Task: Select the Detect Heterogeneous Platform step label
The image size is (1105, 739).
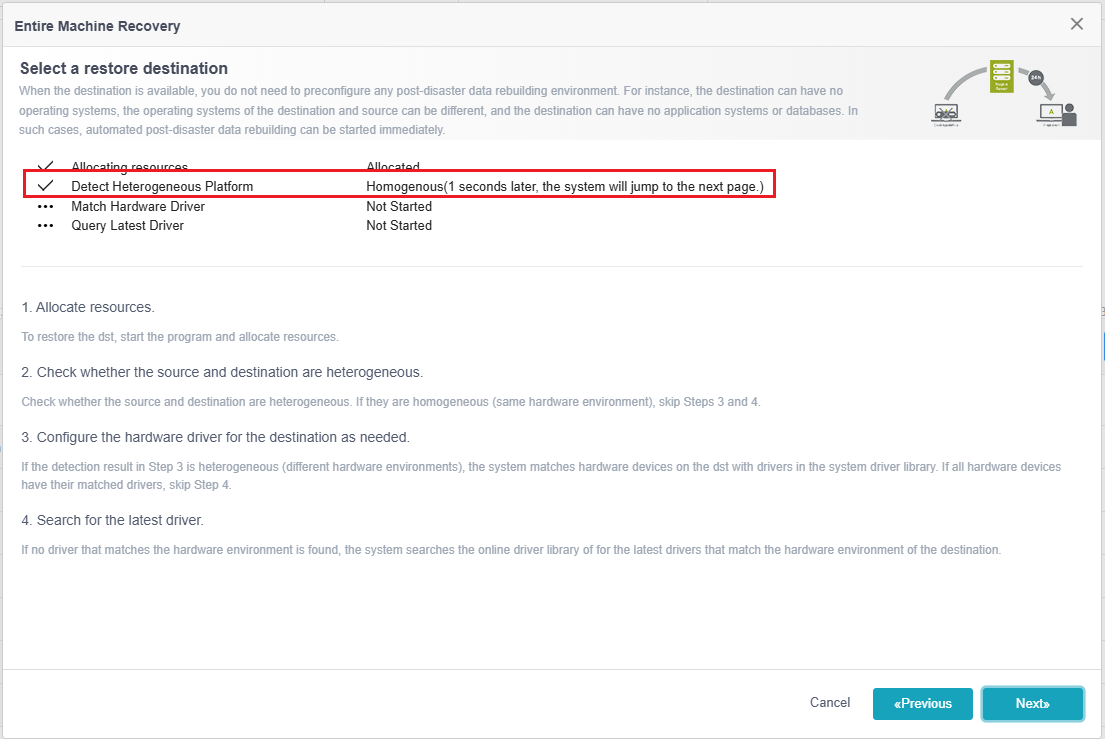Action: [162, 186]
